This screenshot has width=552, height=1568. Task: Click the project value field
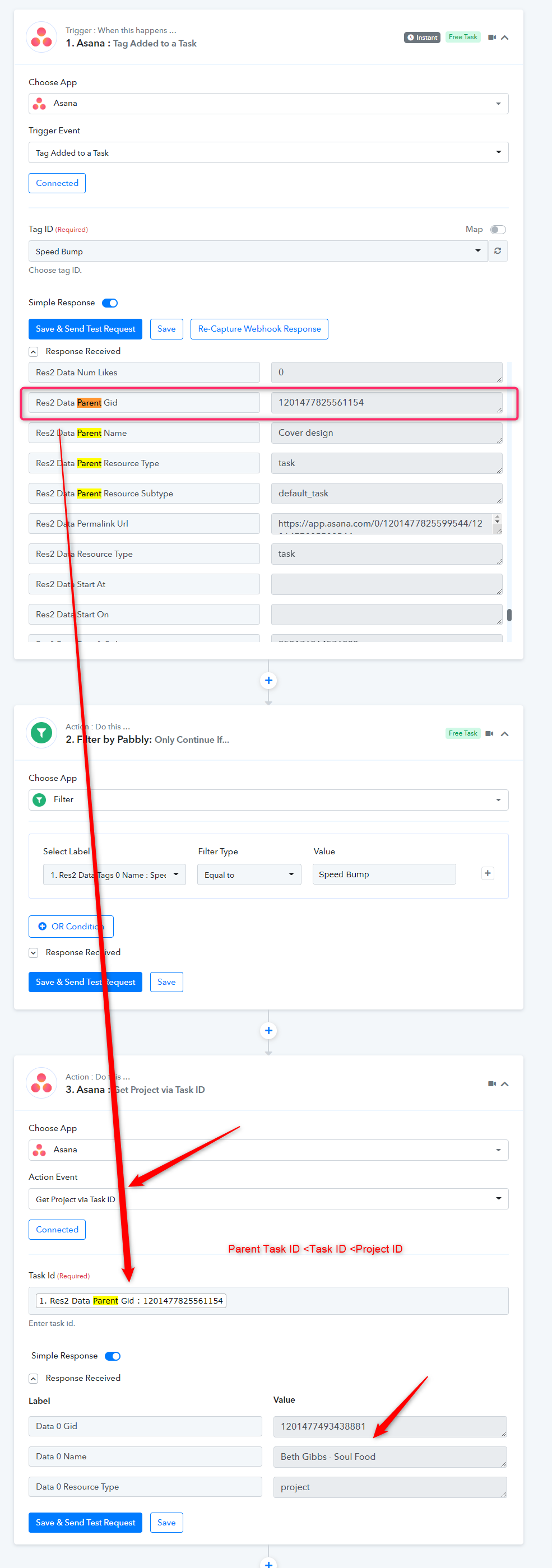tap(390, 1487)
